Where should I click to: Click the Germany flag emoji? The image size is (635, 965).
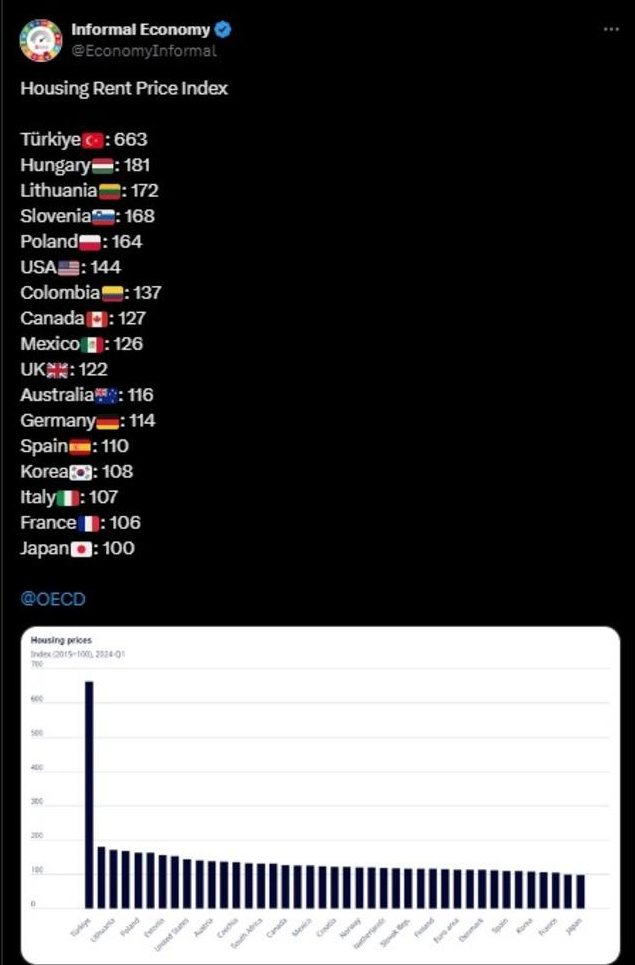coord(108,422)
